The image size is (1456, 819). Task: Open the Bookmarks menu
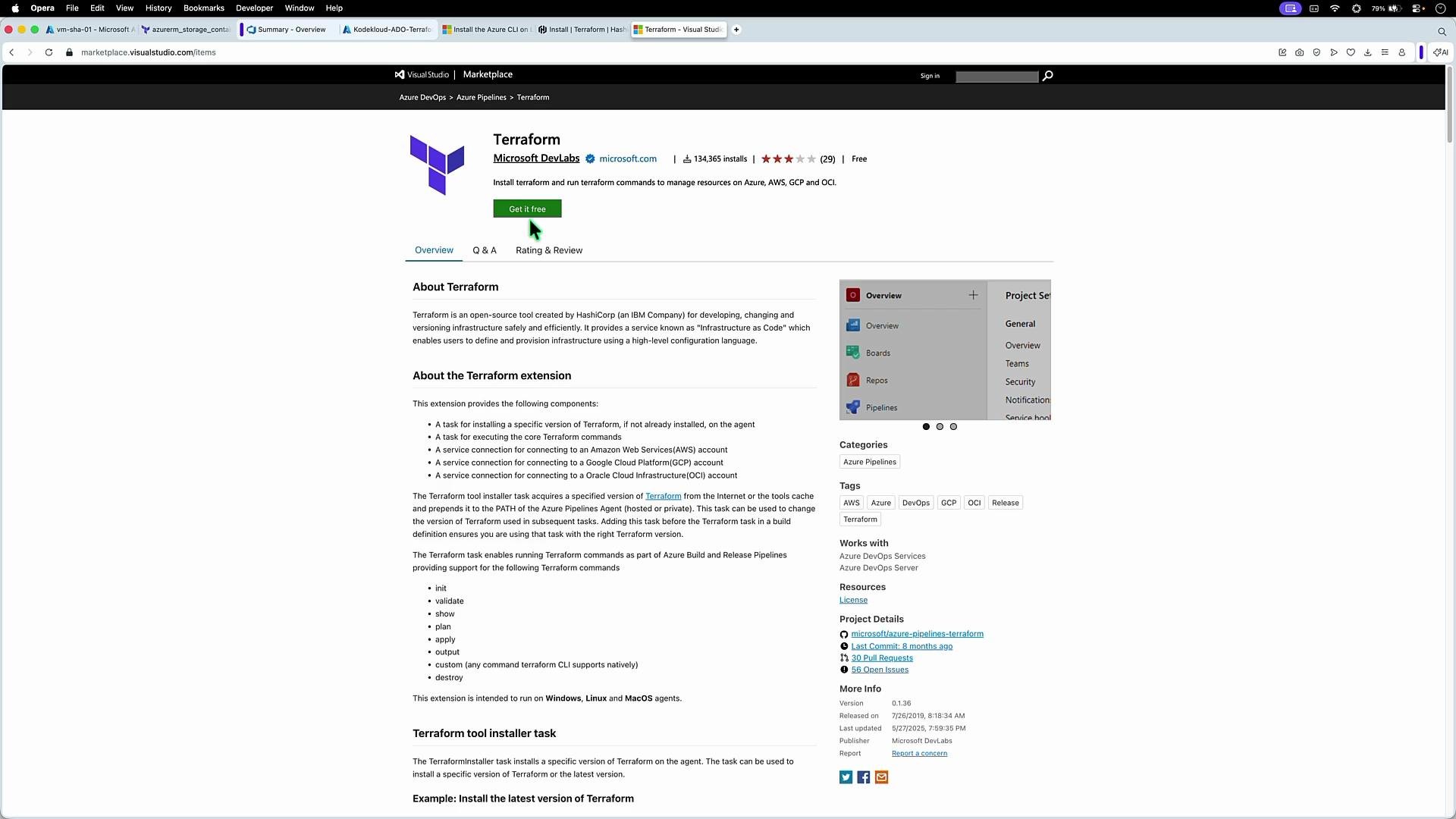click(204, 8)
